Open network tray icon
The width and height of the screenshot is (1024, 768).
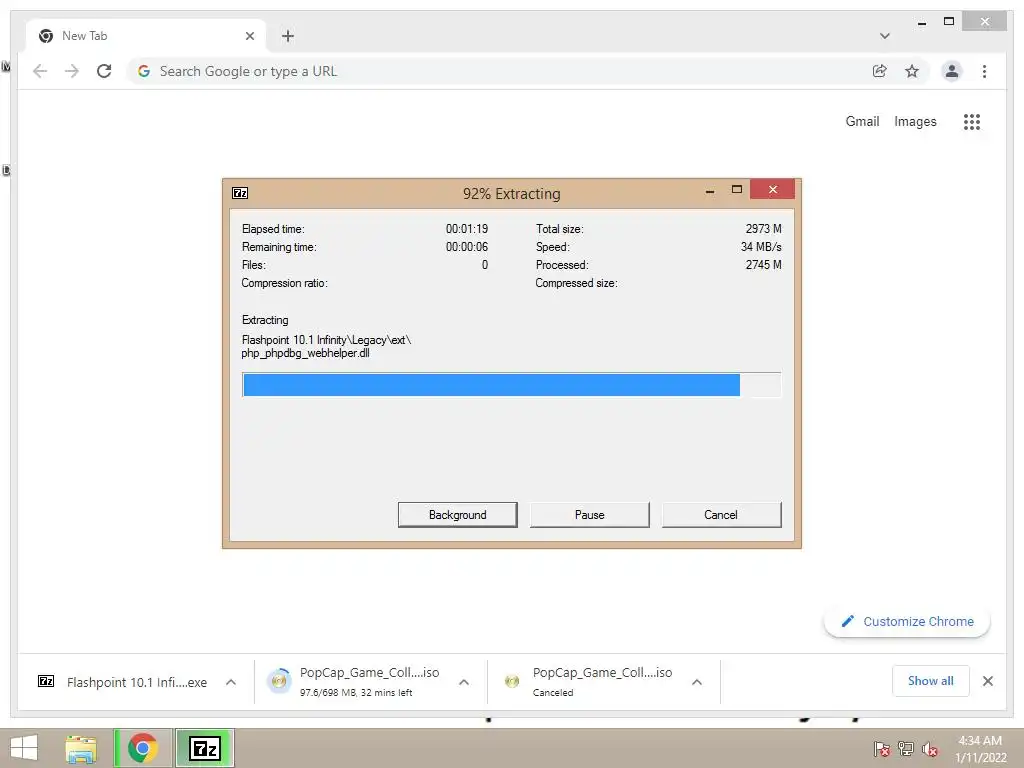[905, 748]
